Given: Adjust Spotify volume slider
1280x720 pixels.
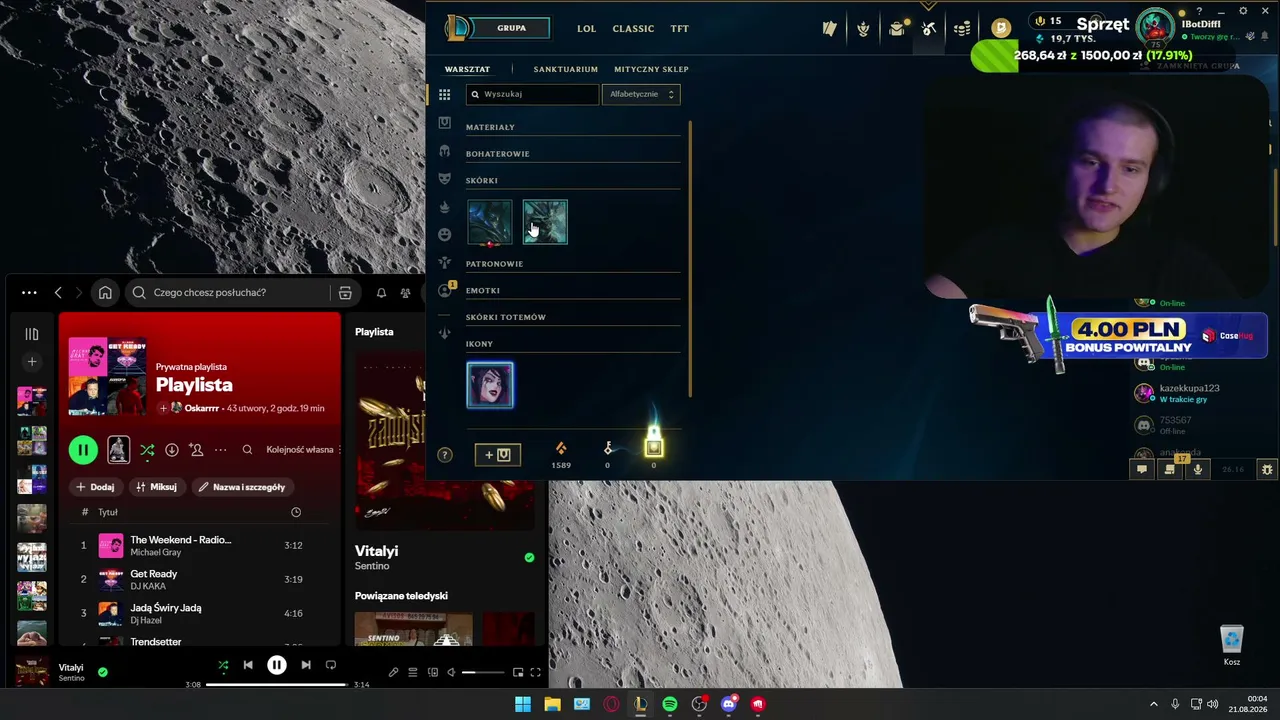Looking at the screenshot, I should point(483,672).
